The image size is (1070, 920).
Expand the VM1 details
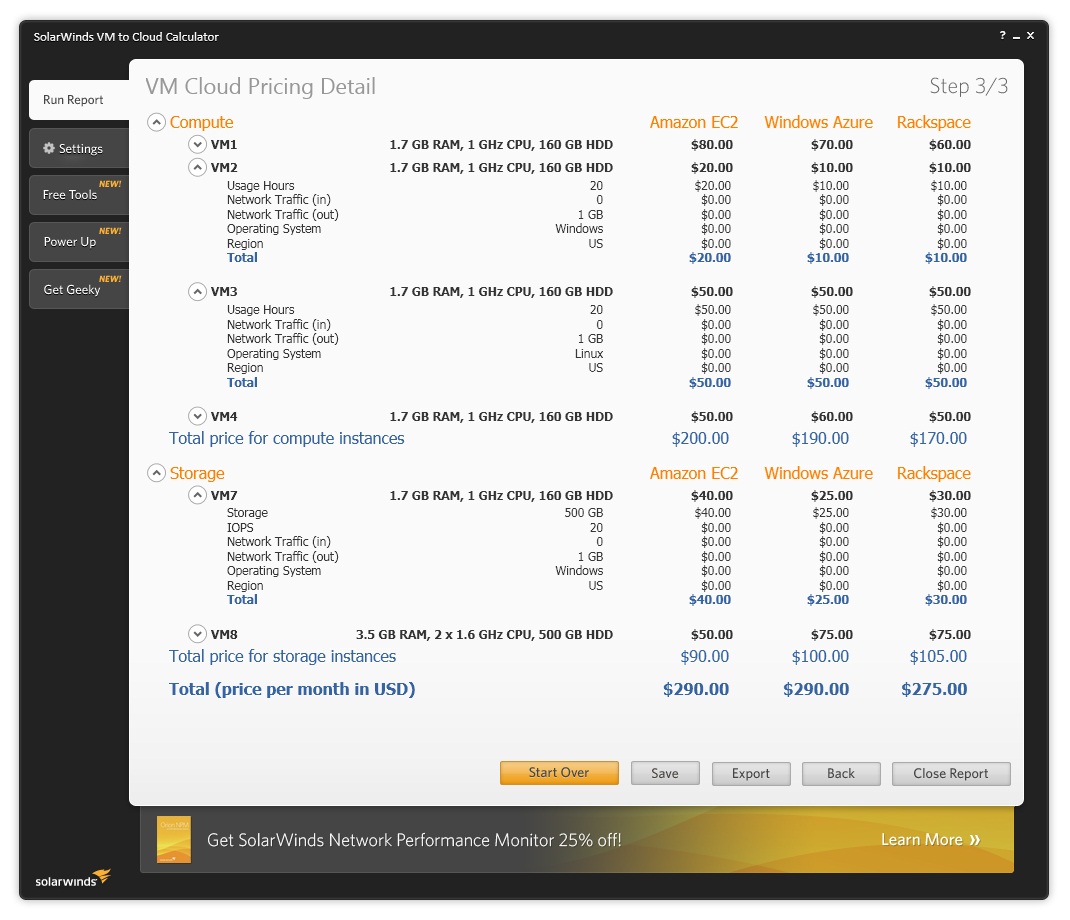[x=198, y=143]
